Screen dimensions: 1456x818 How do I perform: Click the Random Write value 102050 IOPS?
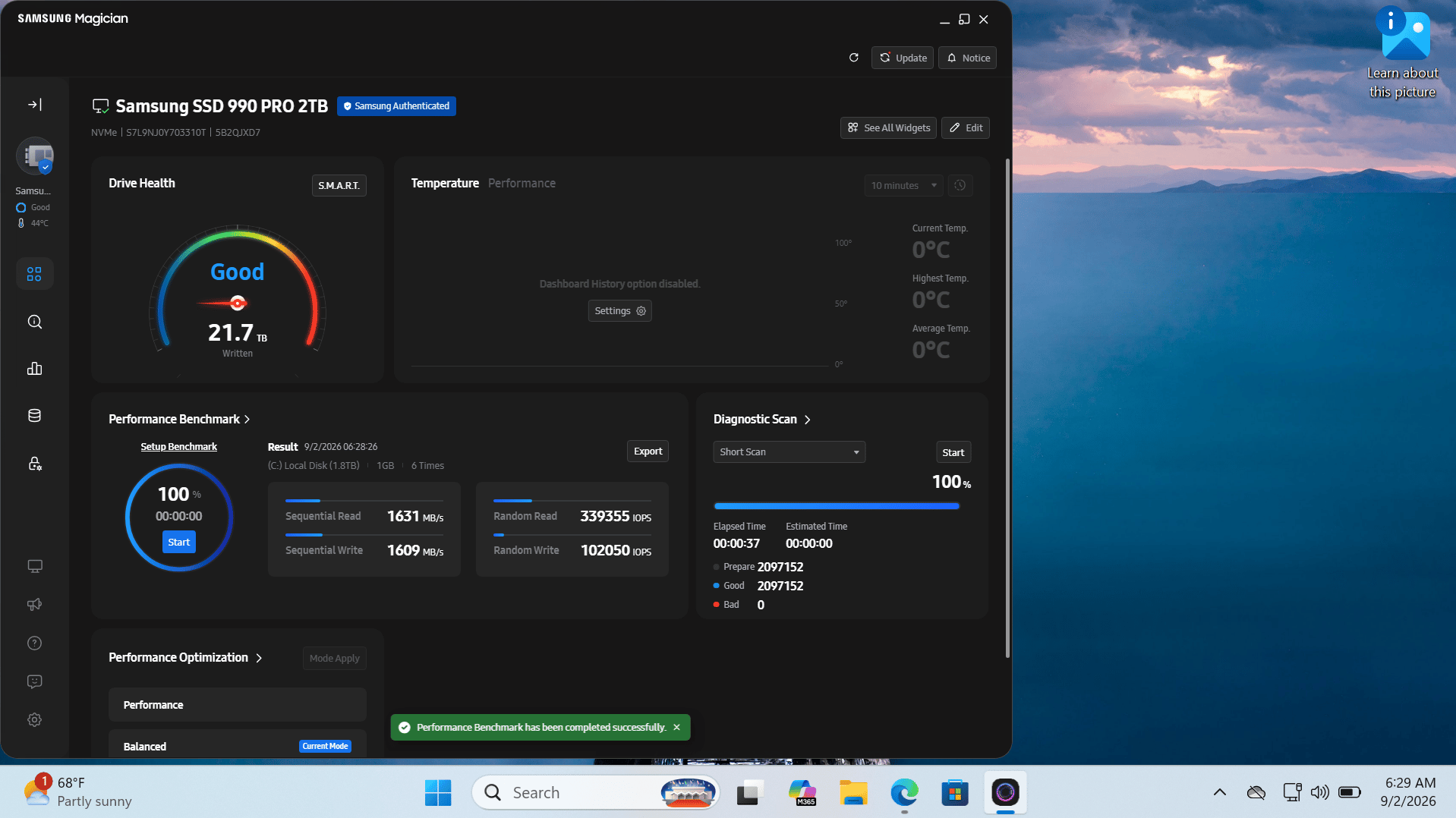click(616, 551)
